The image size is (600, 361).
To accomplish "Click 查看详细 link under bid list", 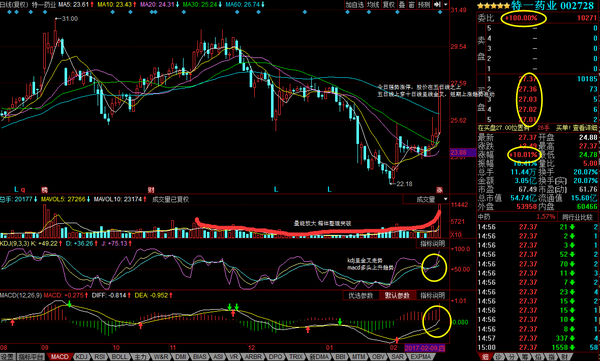I will (x=585, y=127).
